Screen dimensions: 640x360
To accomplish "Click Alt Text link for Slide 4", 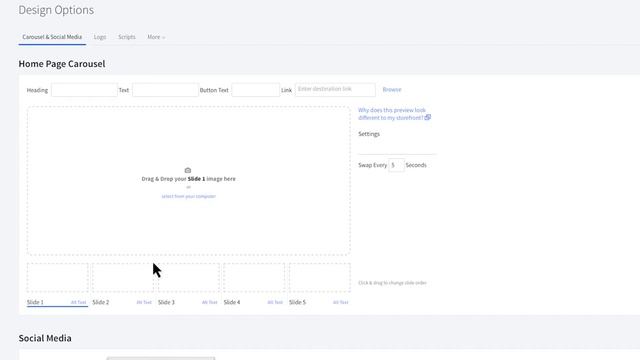I will tap(275, 302).
